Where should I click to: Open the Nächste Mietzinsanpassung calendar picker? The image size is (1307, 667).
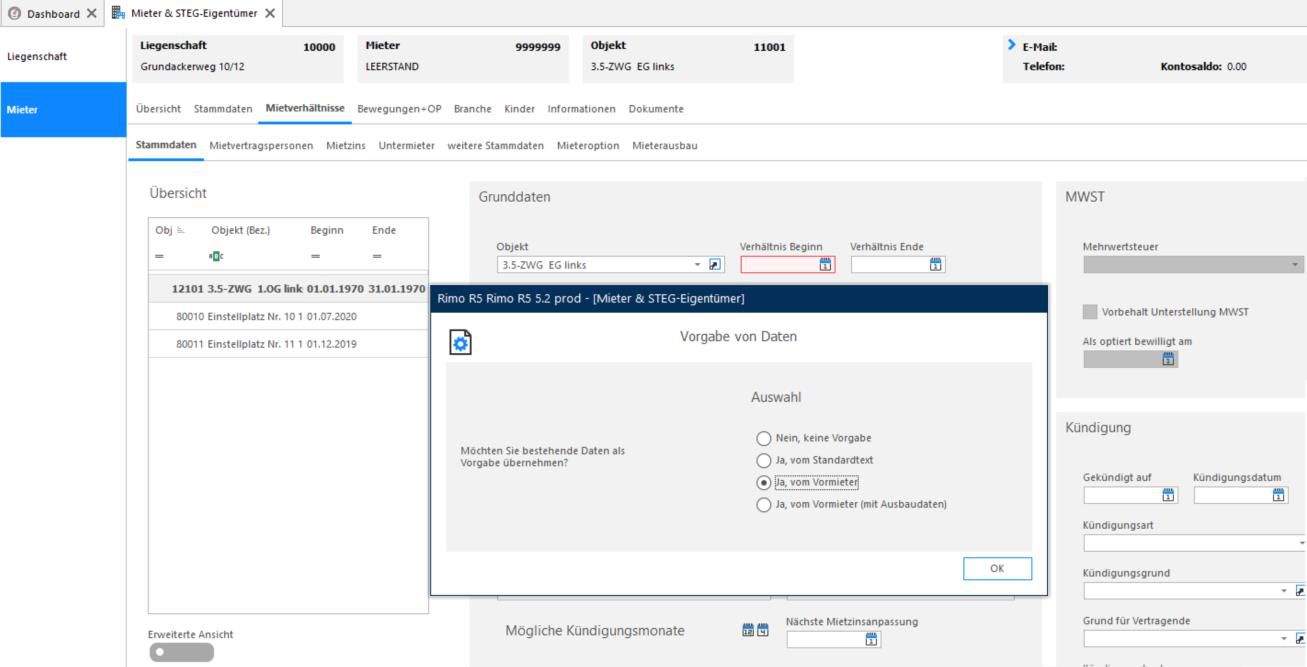871,639
